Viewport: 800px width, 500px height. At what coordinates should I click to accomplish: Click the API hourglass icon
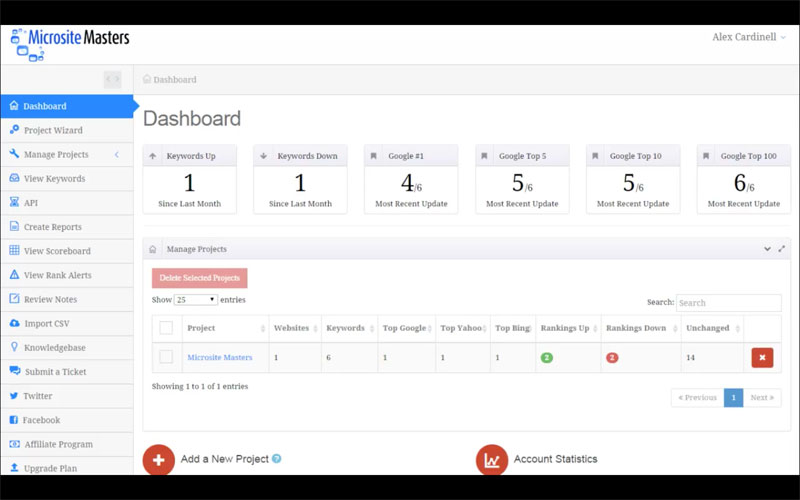click(x=14, y=202)
